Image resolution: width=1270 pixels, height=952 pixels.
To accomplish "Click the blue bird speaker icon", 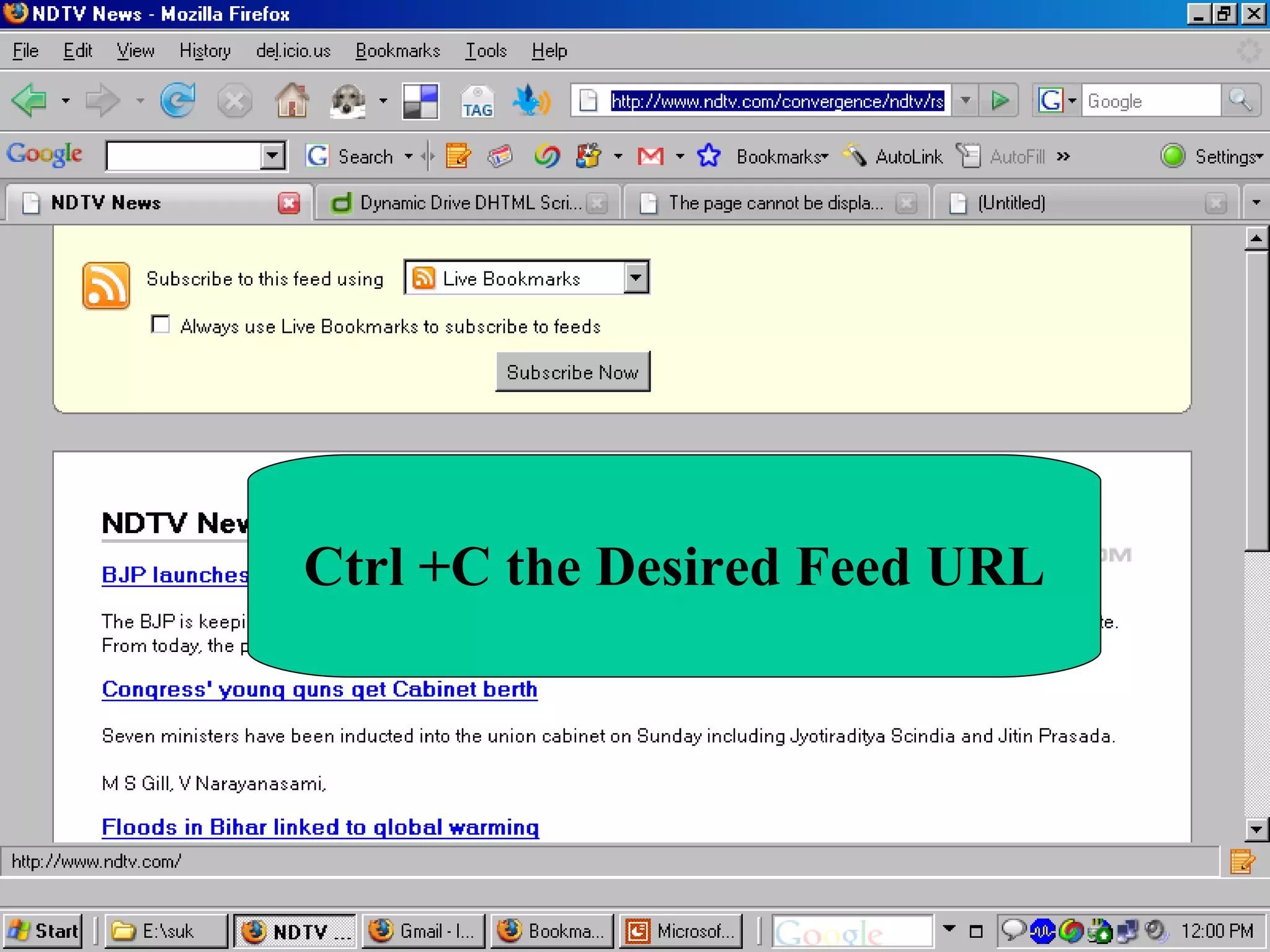I will (531, 100).
